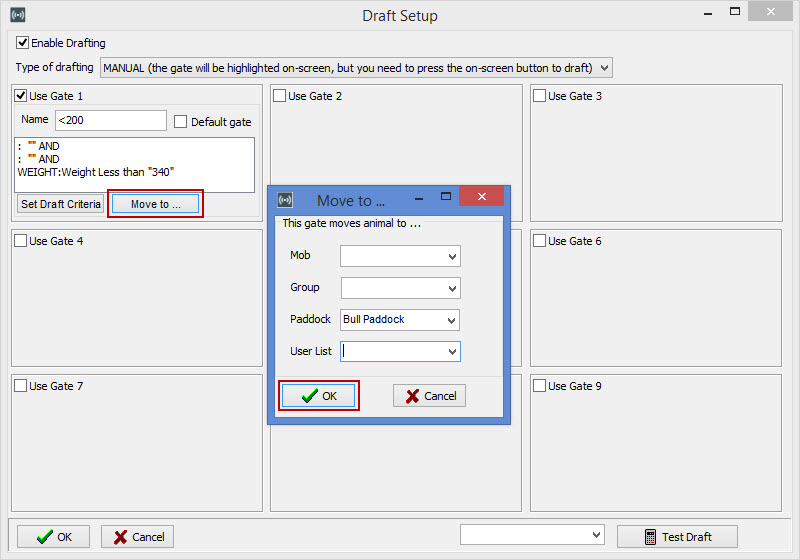Uncheck Use Gate 1 checkbox
The width and height of the screenshot is (800, 560).
click(x=20, y=95)
